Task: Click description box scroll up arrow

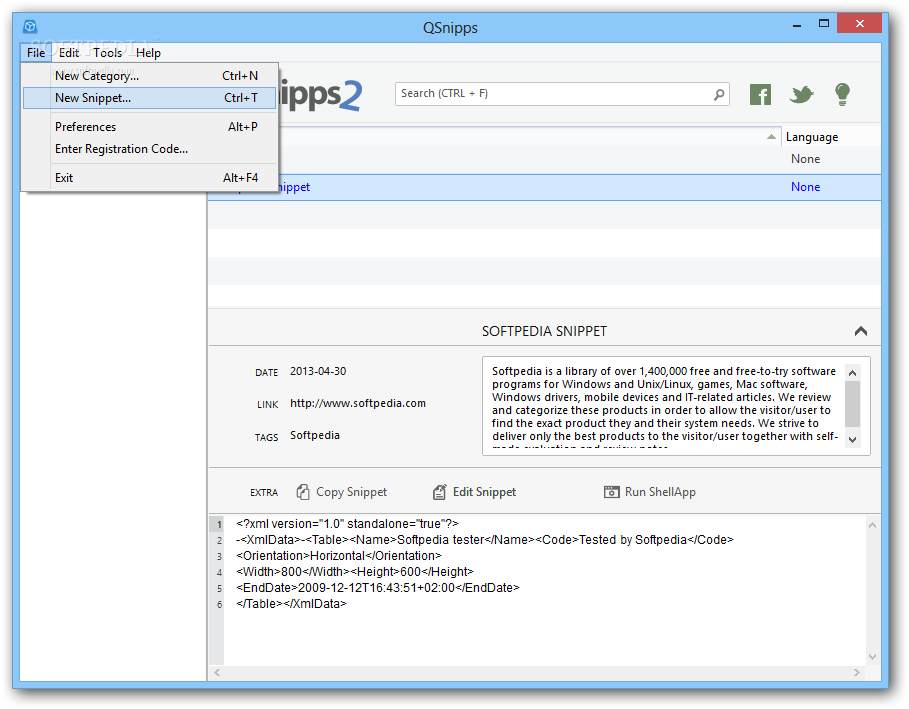Action: tap(852, 373)
